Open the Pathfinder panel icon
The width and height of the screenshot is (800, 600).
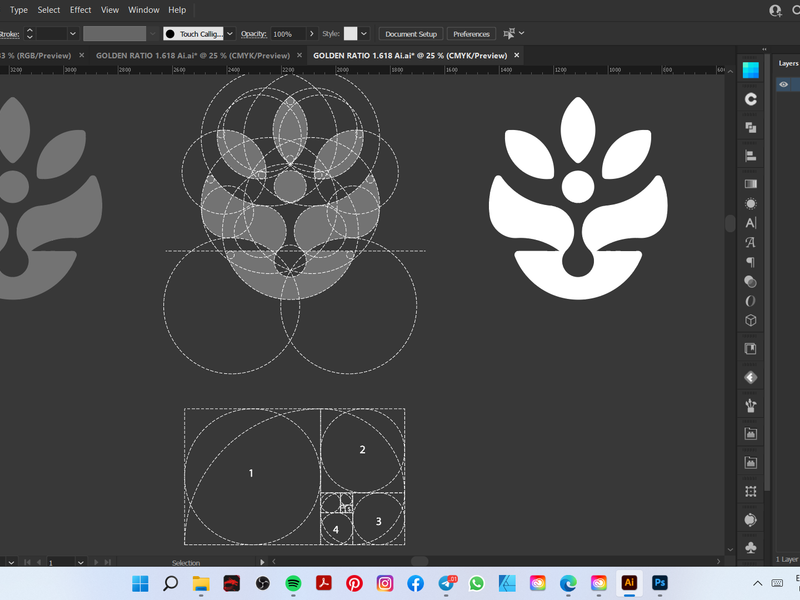(750, 127)
